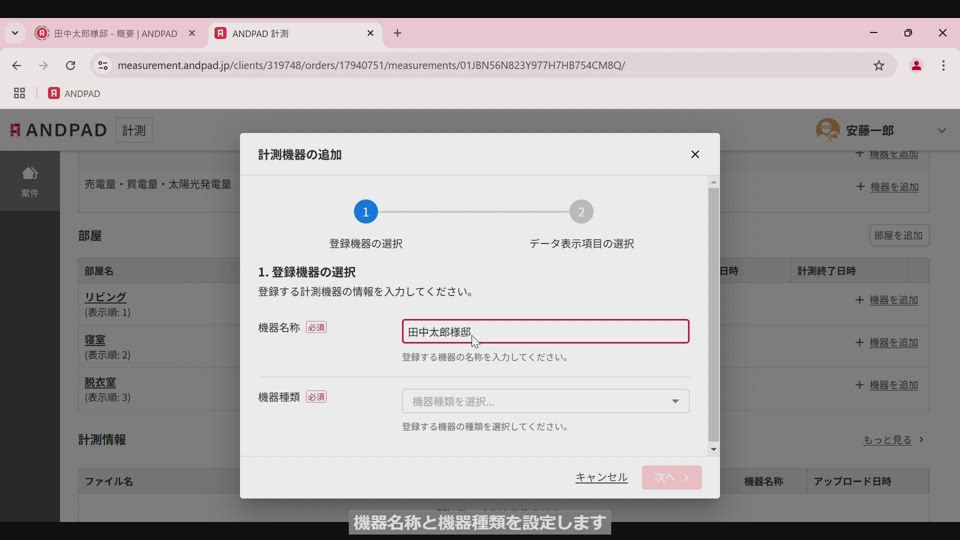Click the キャンセル link
Image resolution: width=960 pixels, height=540 pixels.
tap(601, 477)
